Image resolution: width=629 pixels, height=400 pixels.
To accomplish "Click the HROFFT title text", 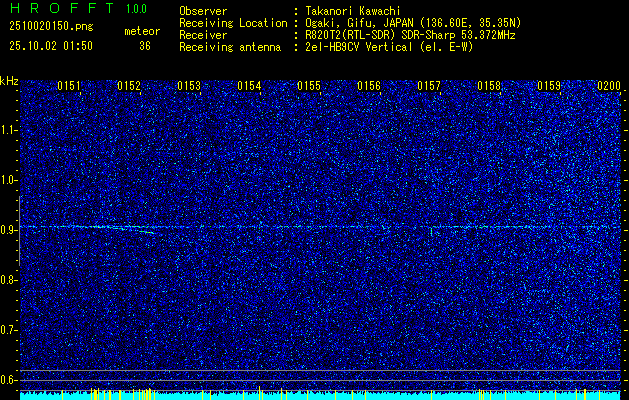I will (x=62, y=8).
